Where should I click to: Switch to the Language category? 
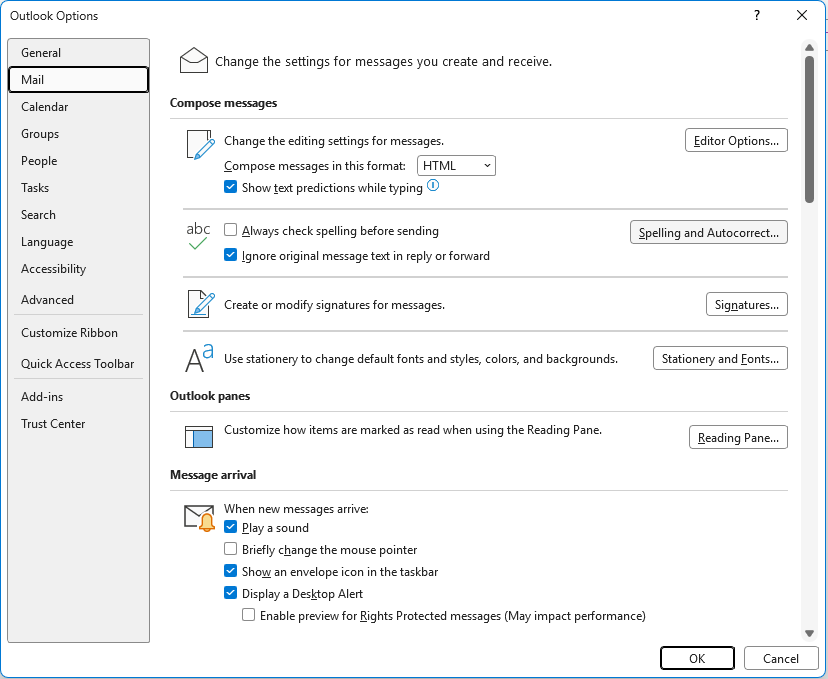(79, 242)
